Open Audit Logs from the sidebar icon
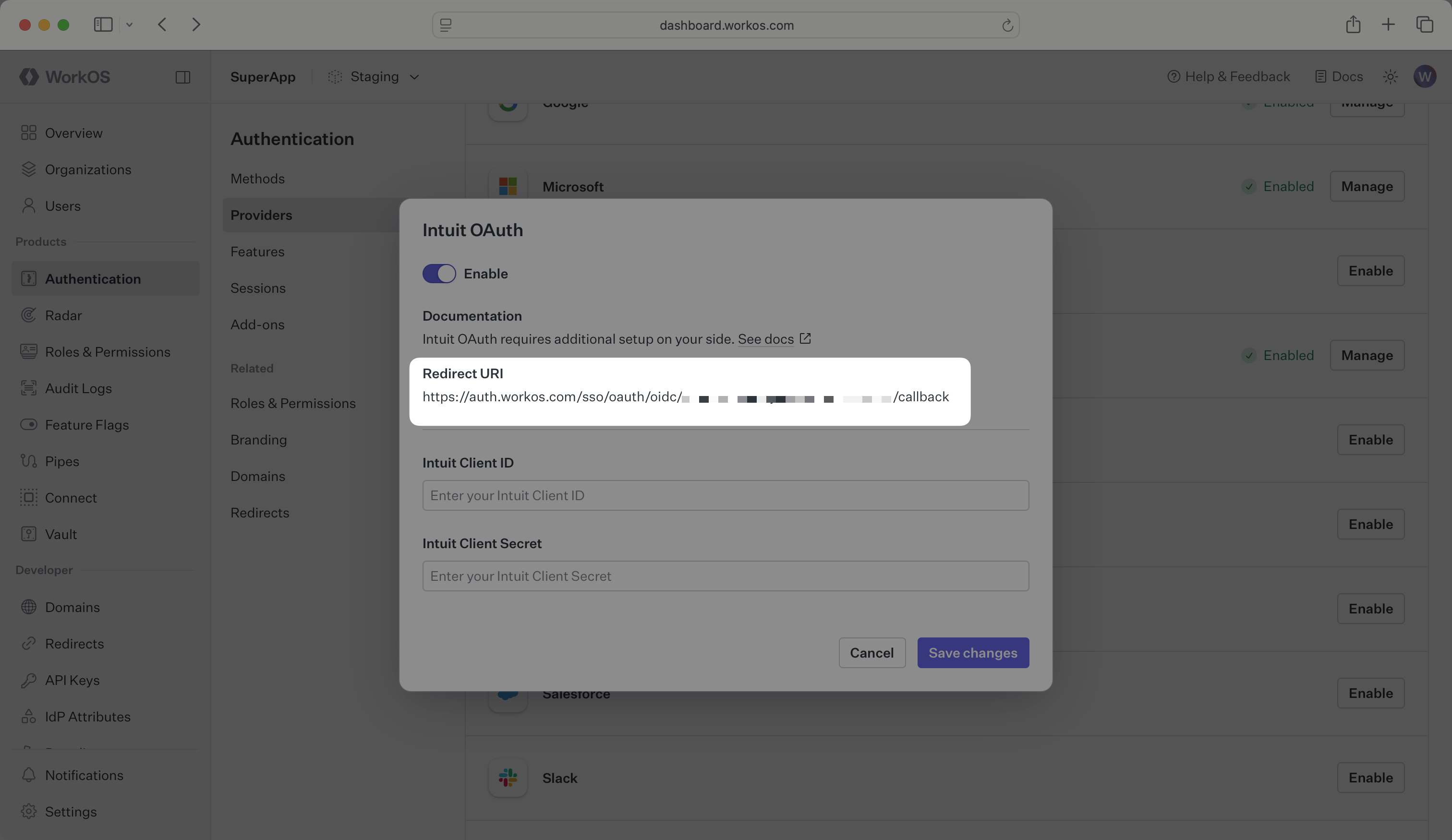 click(28, 388)
